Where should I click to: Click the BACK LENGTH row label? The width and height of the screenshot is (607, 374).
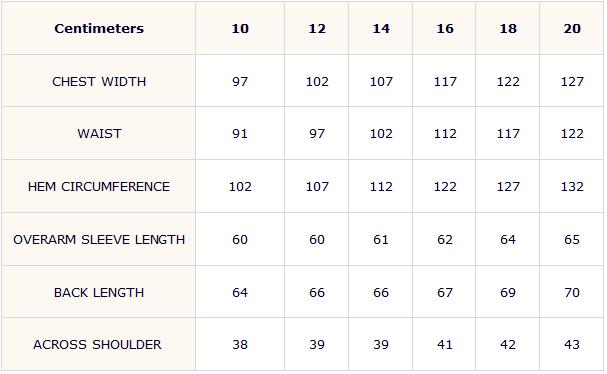[x=99, y=293]
